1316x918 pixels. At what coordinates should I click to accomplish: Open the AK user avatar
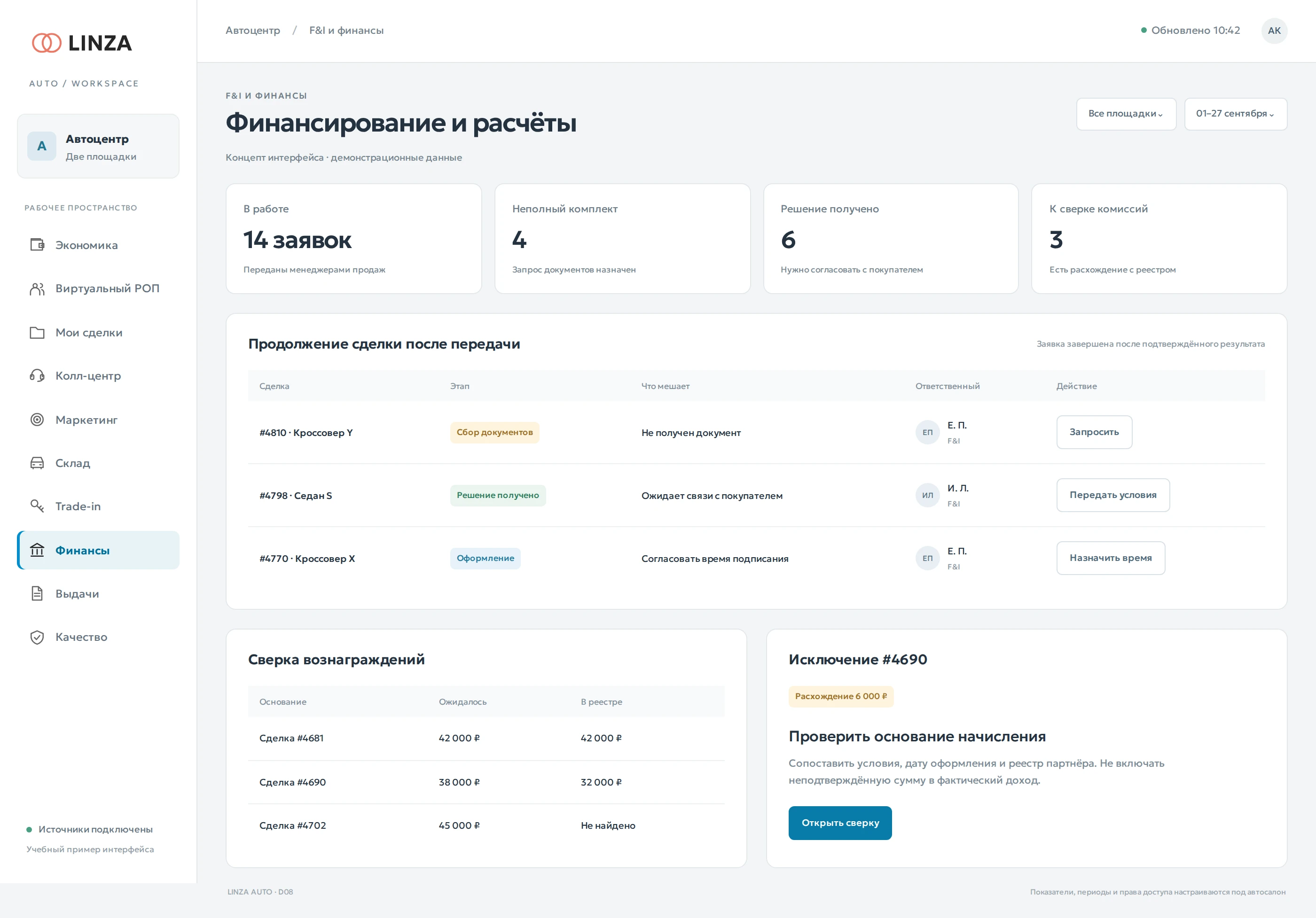click(1274, 31)
